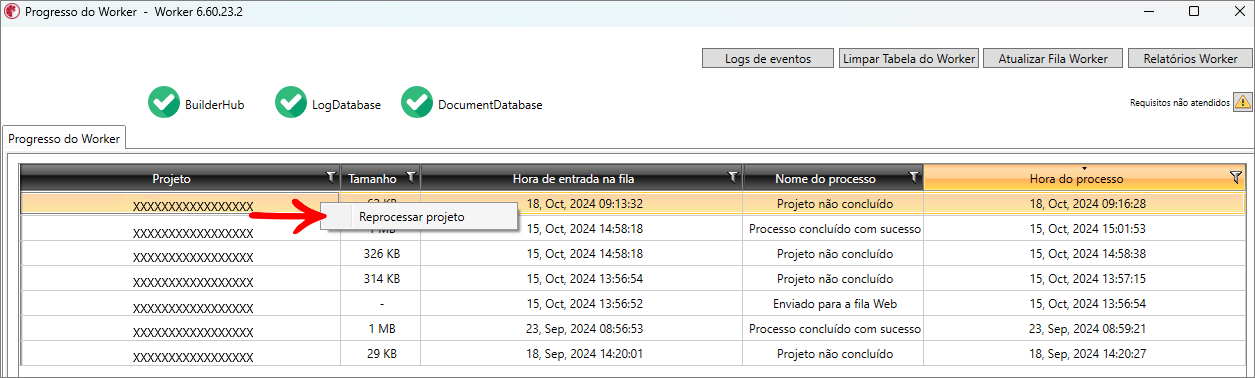
Task: Select the 326 KB size cell
Action: pyautogui.click(x=381, y=253)
